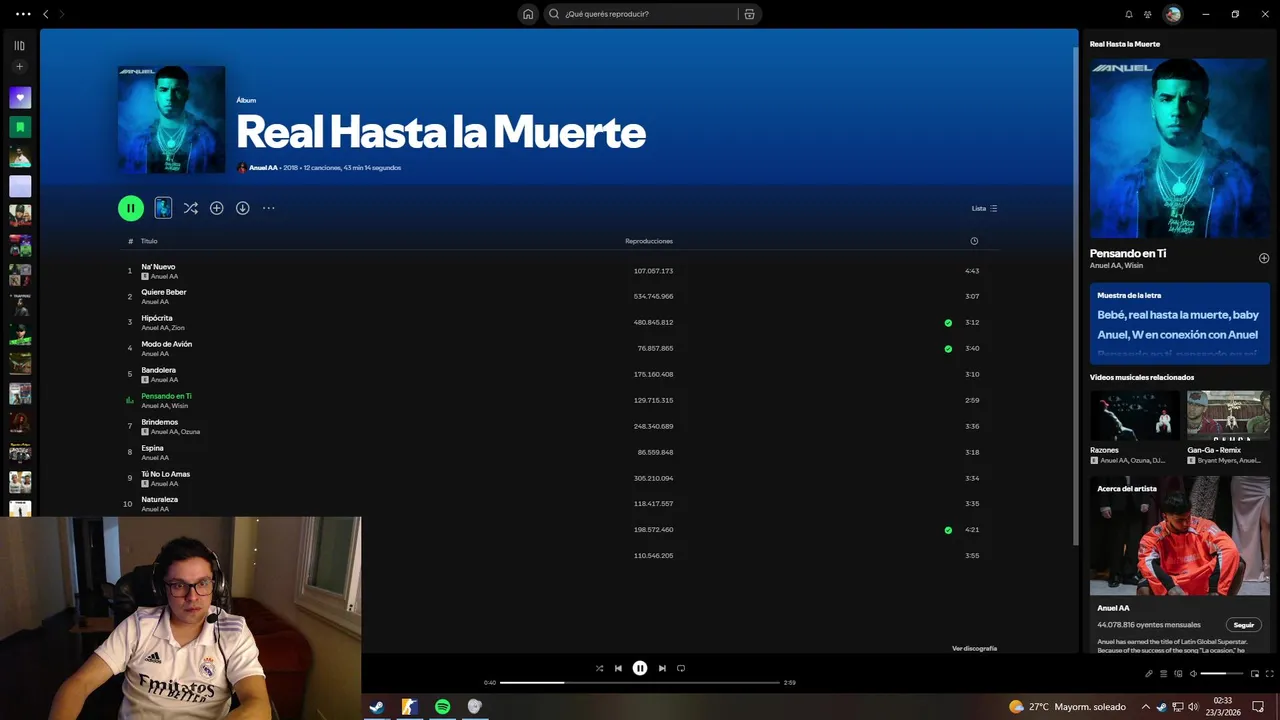Open Liked Songs purple heart playlist
This screenshot has height=720, width=1280.
pos(20,97)
